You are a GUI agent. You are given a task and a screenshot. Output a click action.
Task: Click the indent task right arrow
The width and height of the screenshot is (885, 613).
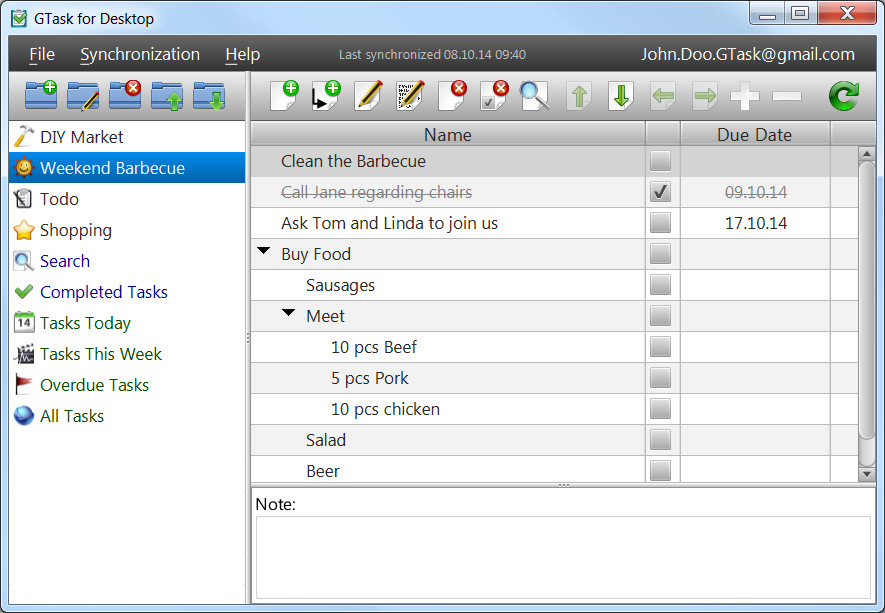click(x=705, y=95)
